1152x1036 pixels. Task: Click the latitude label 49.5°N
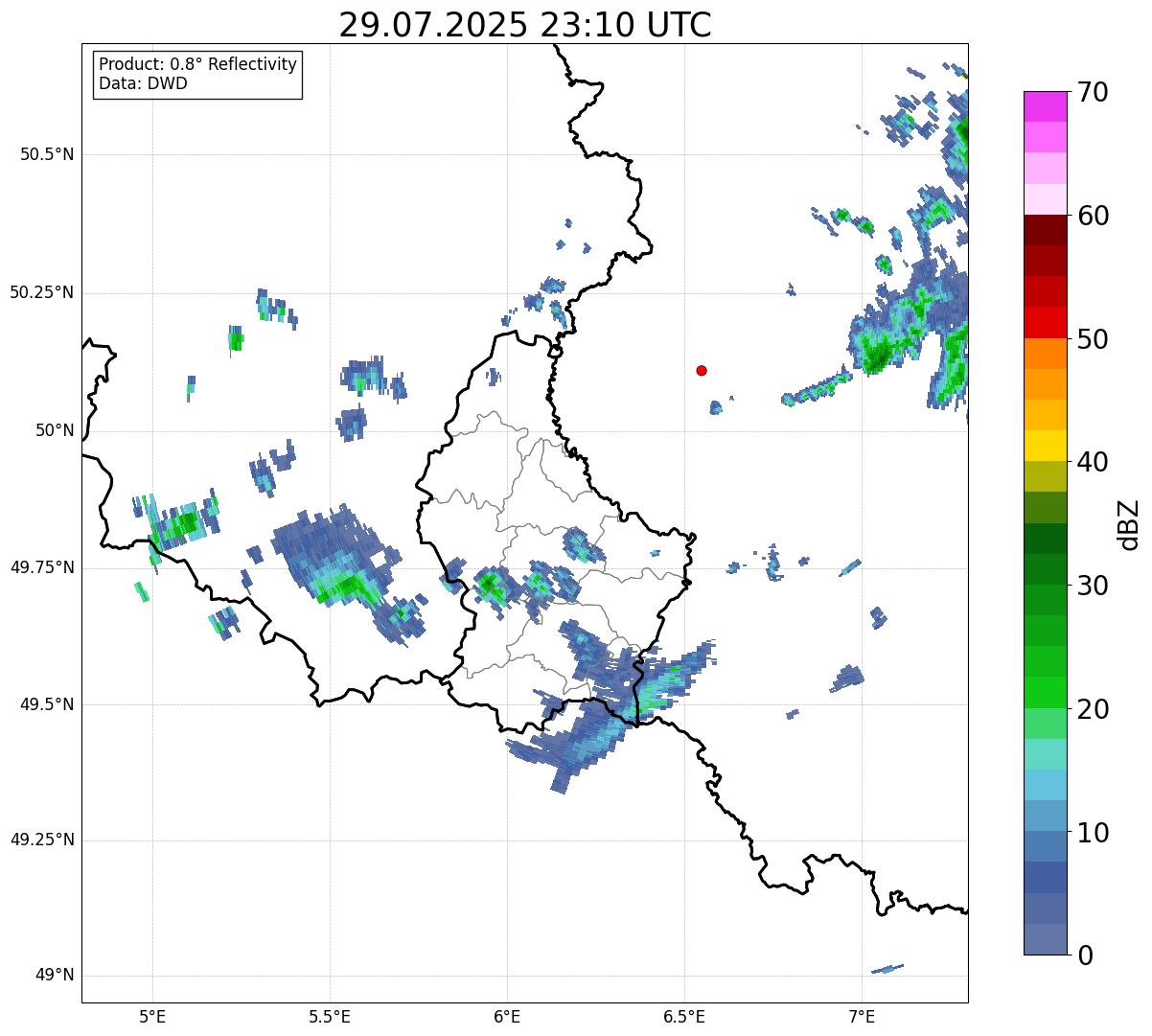[47, 704]
